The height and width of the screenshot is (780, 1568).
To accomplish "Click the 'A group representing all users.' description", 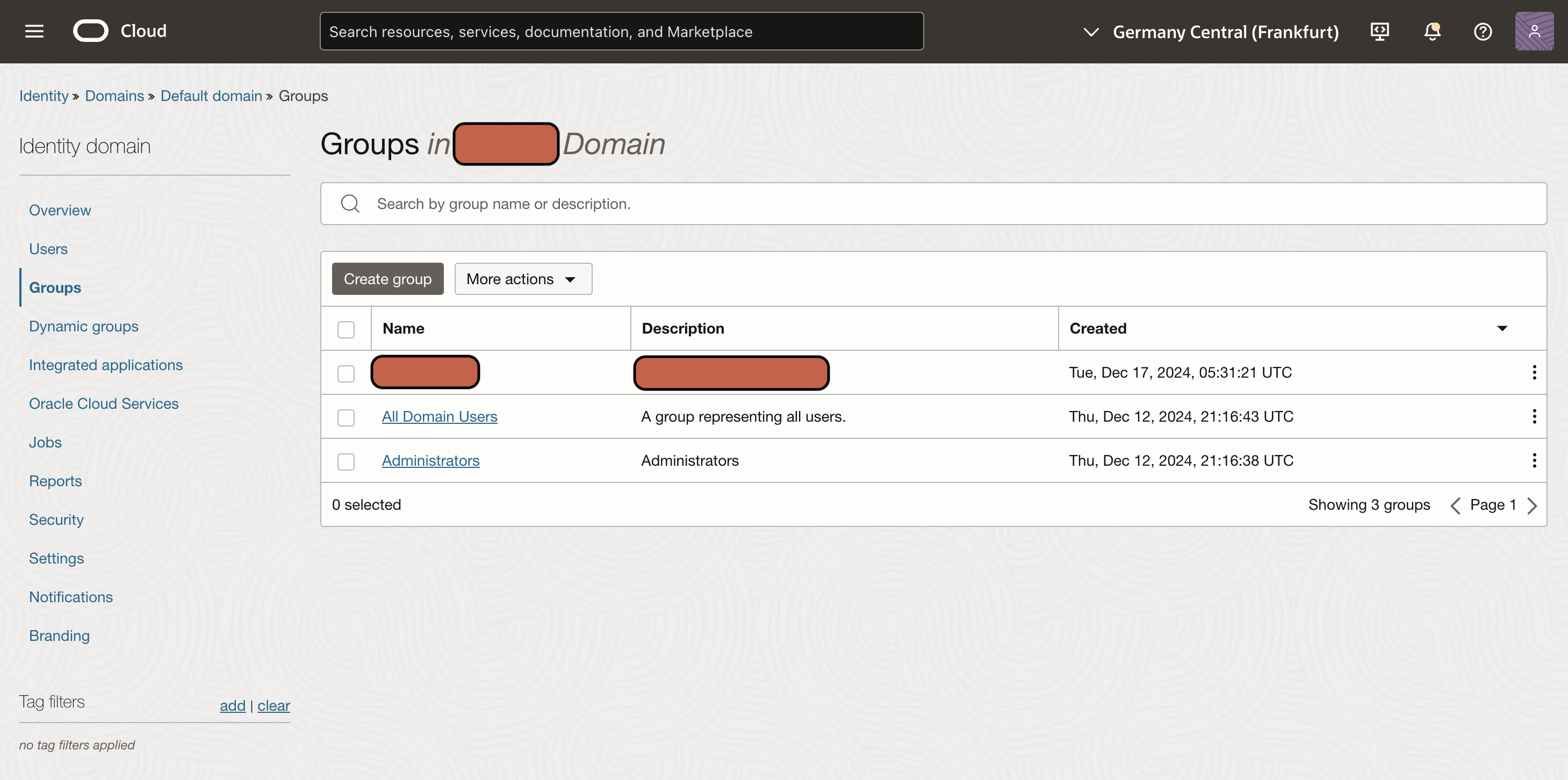I will [743, 416].
